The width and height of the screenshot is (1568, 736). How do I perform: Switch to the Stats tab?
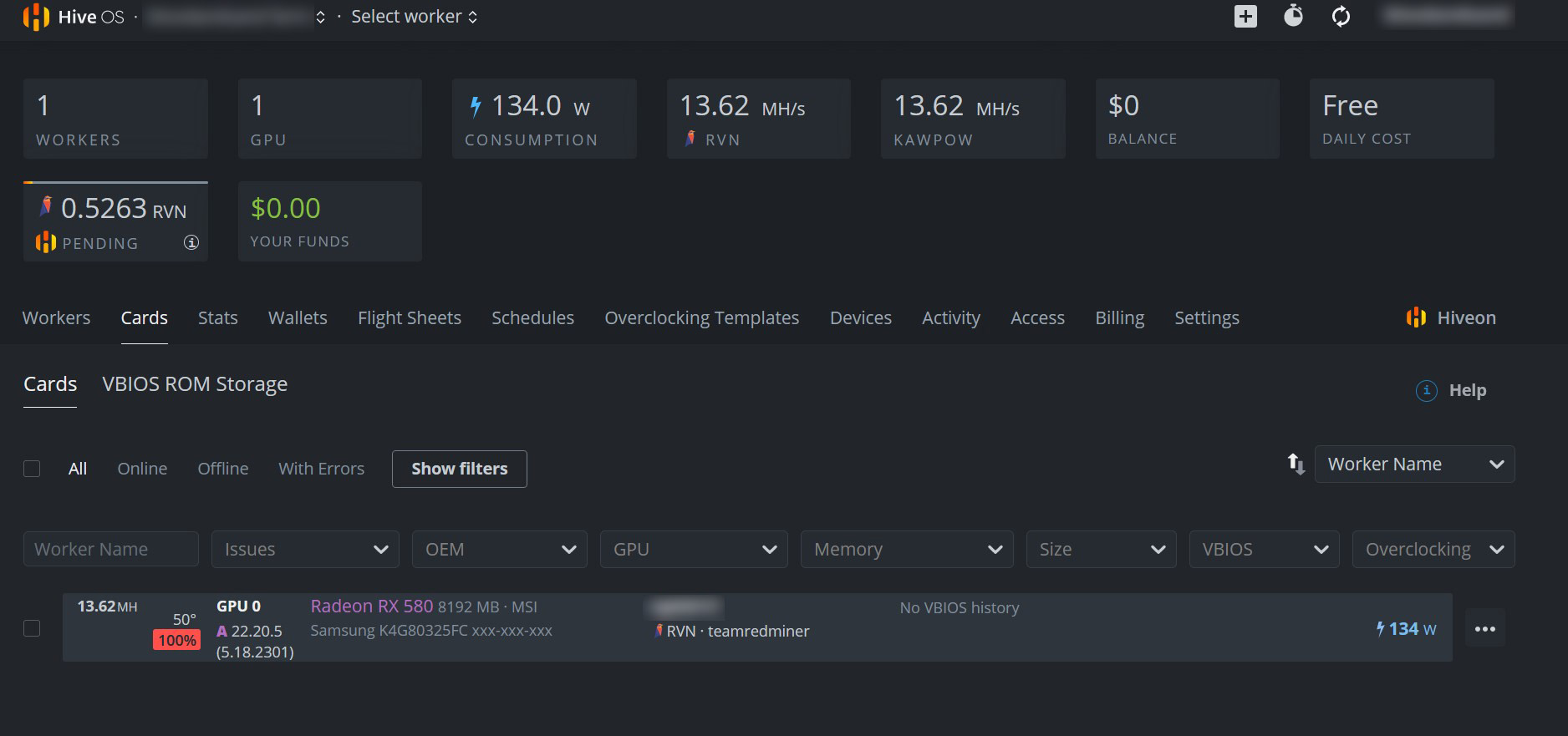point(218,317)
